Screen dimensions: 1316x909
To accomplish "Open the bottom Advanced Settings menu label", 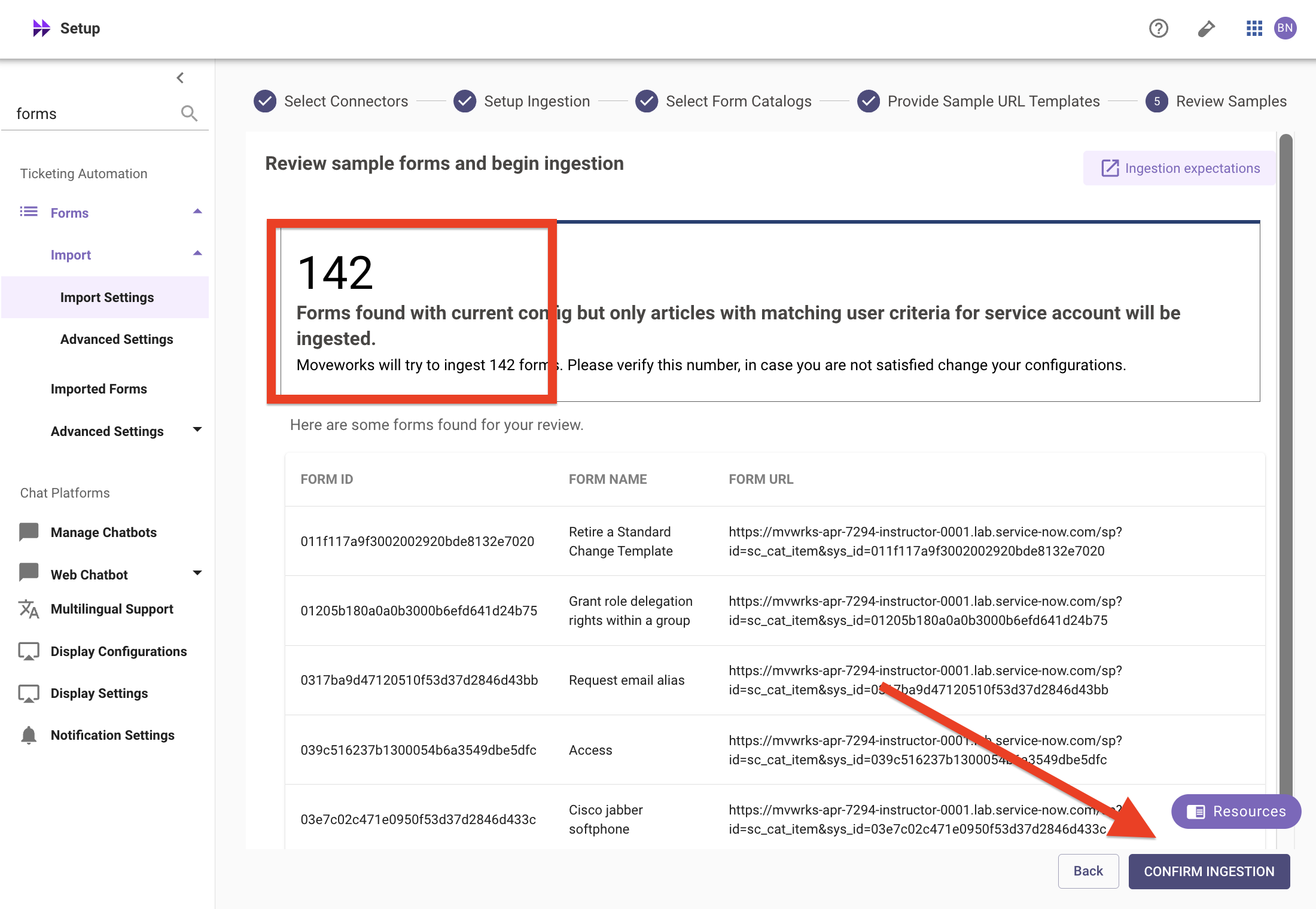I will (x=107, y=431).
